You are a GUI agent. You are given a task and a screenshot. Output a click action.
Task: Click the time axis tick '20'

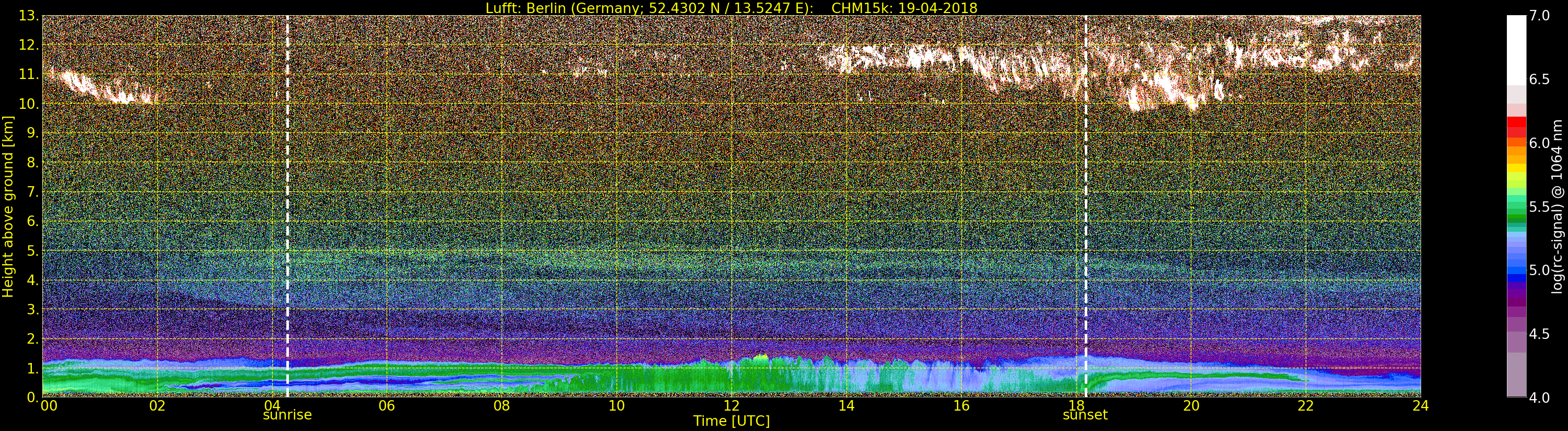[x=1191, y=405]
